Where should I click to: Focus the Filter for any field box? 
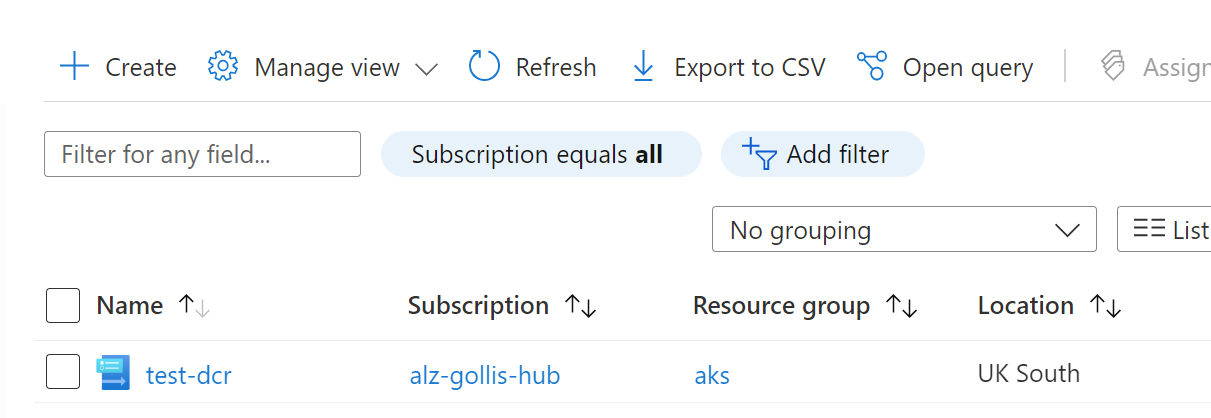(202, 155)
